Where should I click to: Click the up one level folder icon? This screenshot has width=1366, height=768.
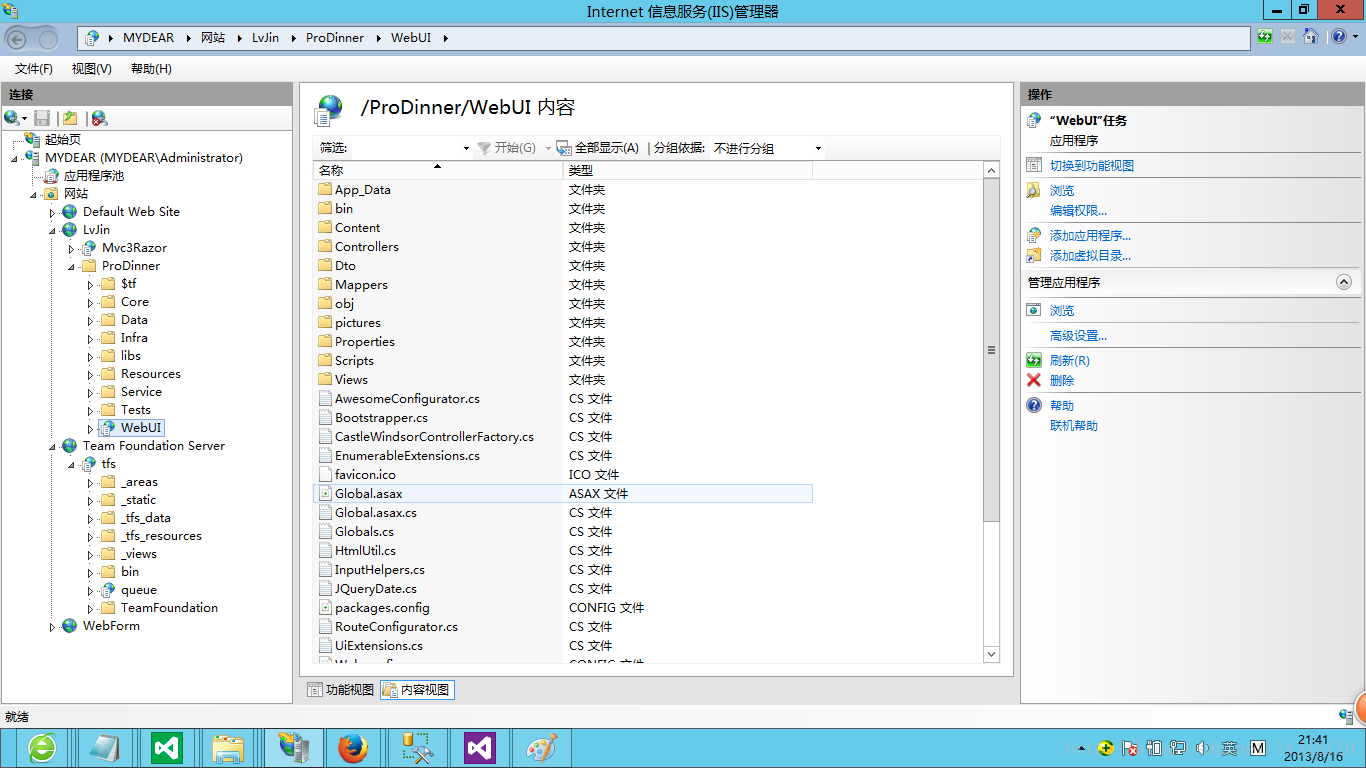click(70, 118)
